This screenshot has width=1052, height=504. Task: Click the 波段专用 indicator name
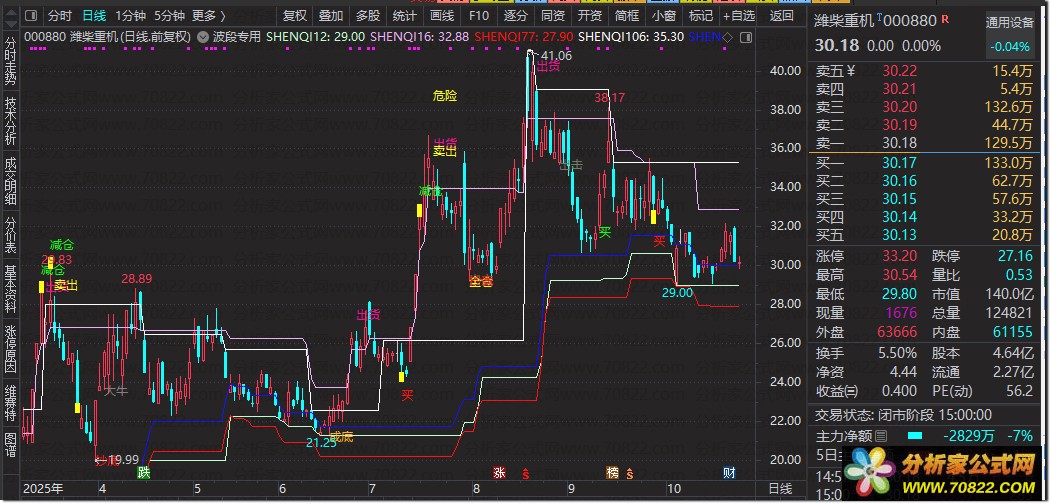[237, 37]
